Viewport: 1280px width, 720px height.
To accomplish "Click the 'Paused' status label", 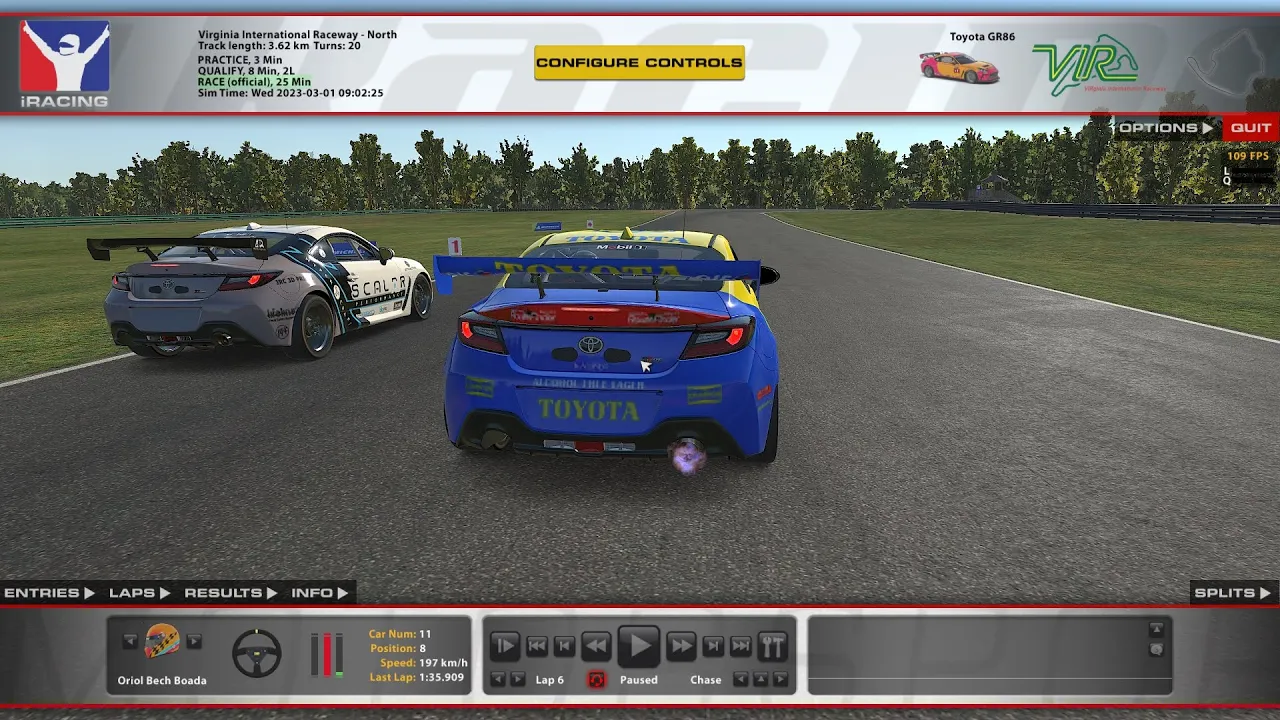I will click(x=638, y=680).
